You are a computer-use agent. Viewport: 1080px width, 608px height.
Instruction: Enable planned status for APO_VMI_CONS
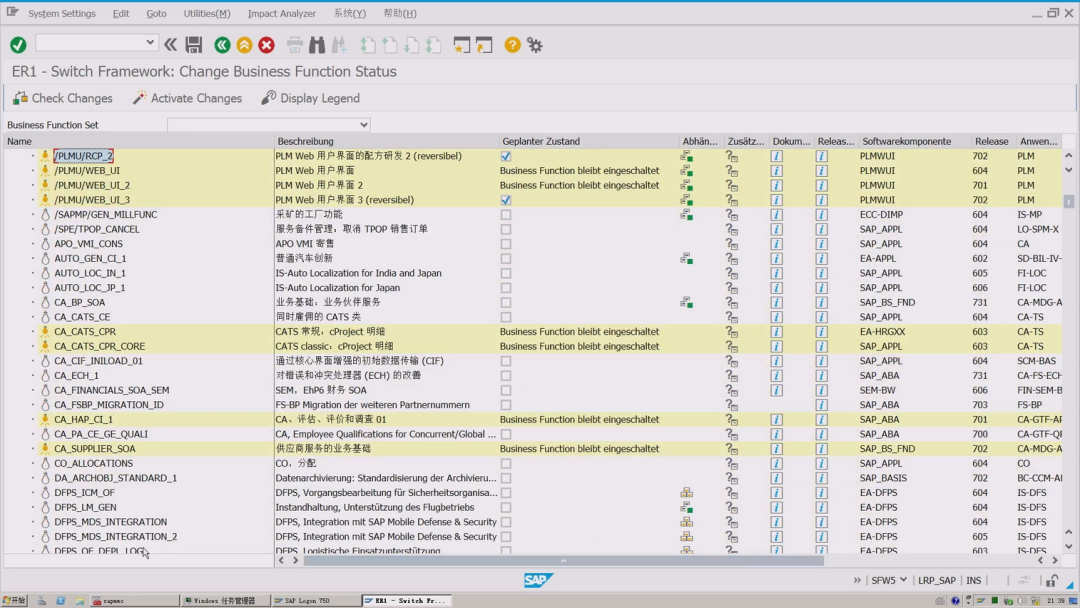click(x=506, y=244)
